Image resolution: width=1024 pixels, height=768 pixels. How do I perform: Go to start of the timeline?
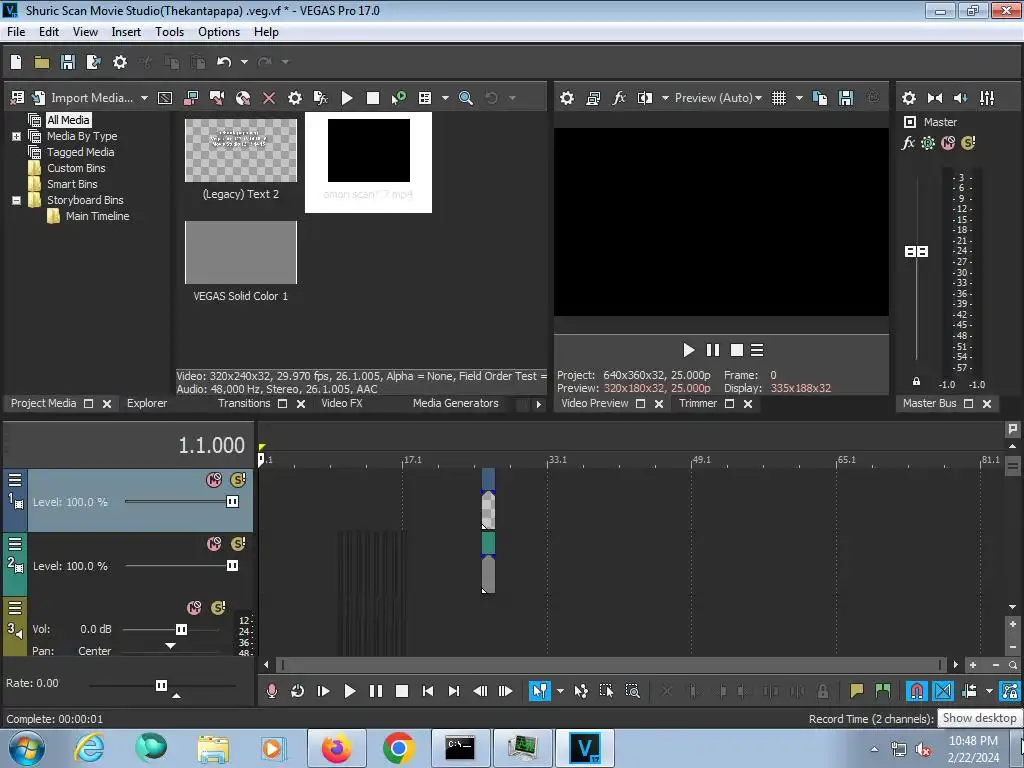[428, 691]
